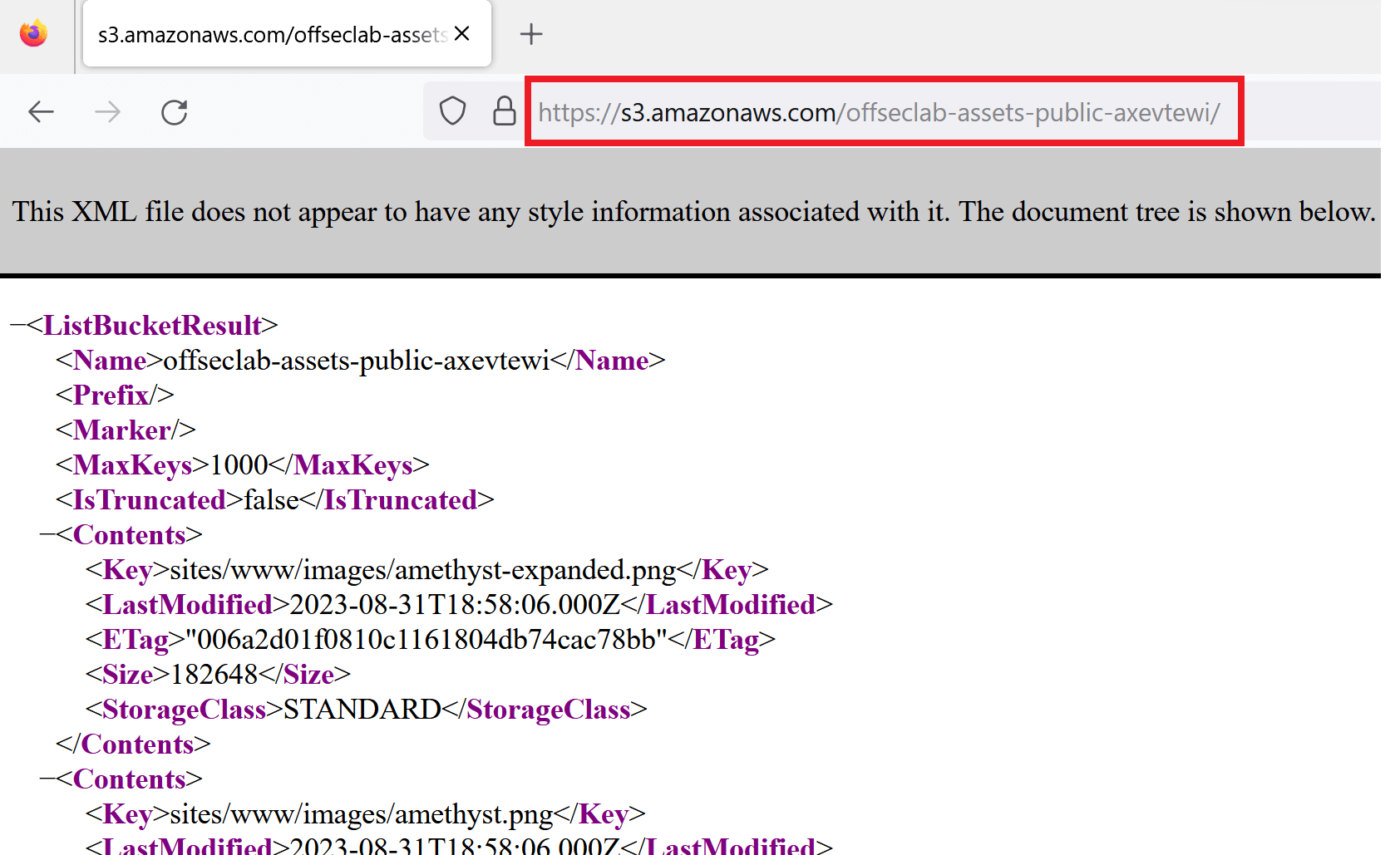The height and width of the screenshot is (855, 1400).
Task: Go back using the back arrow
Action: point(41,111)
